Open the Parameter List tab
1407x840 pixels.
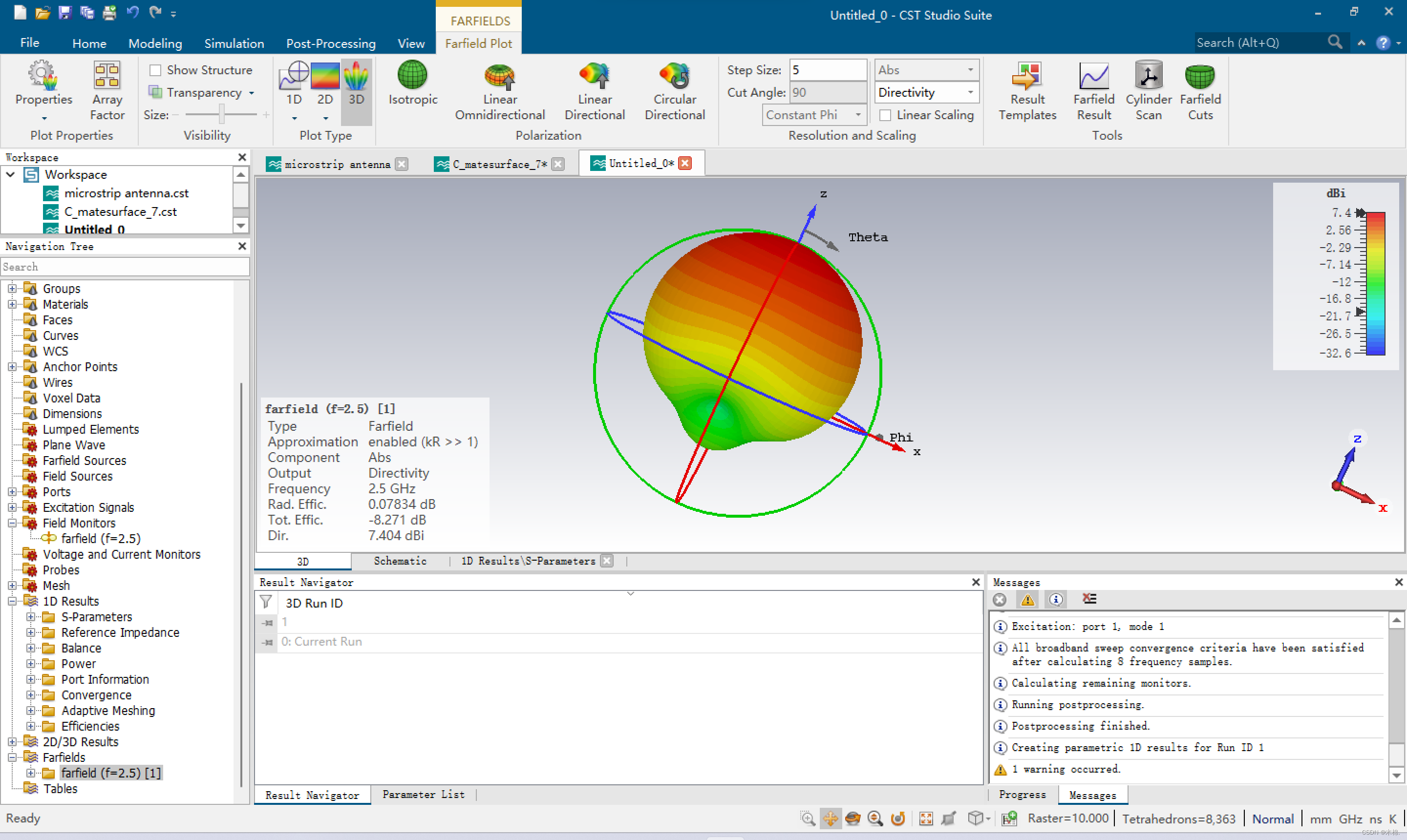coord(423,794)
